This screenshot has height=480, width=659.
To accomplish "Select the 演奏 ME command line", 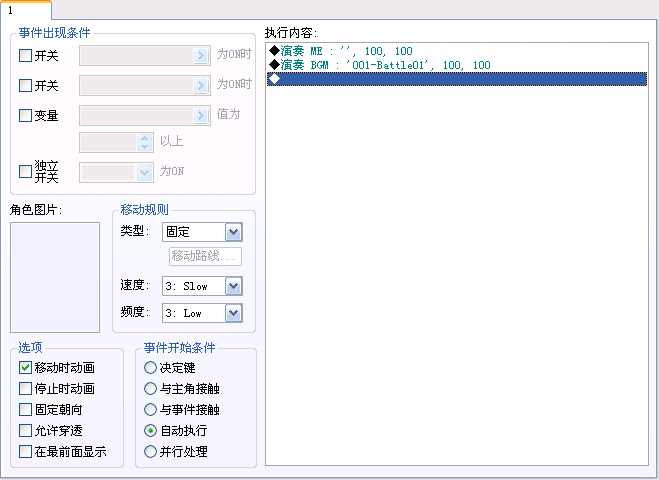I will pos(457,51).
